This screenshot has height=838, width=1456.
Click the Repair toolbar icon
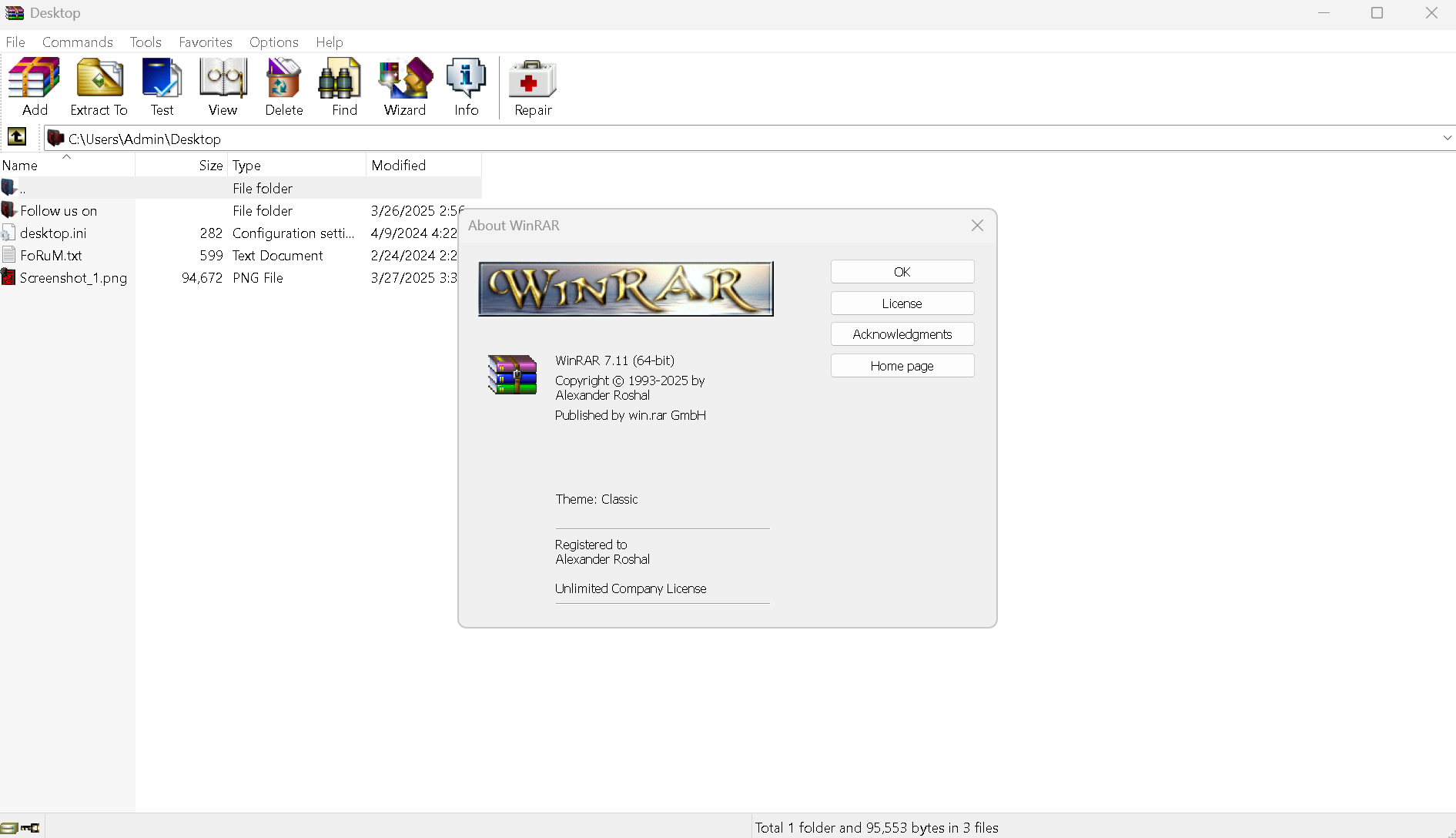coord(533,79)
